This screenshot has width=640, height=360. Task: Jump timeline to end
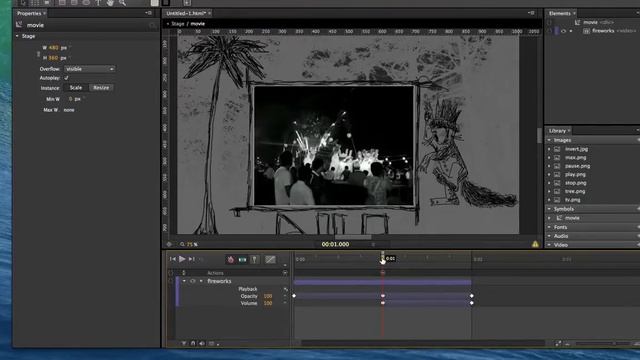[191, 259]
